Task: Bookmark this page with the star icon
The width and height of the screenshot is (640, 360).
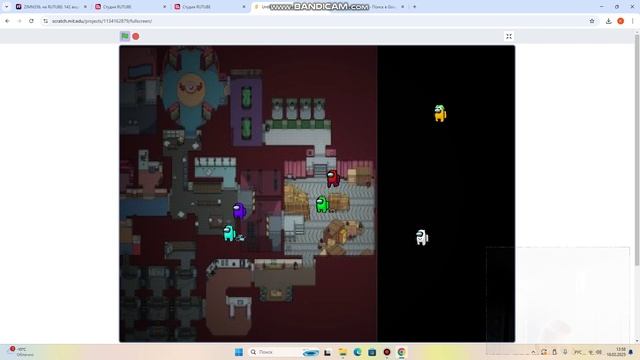Action: 592,21
